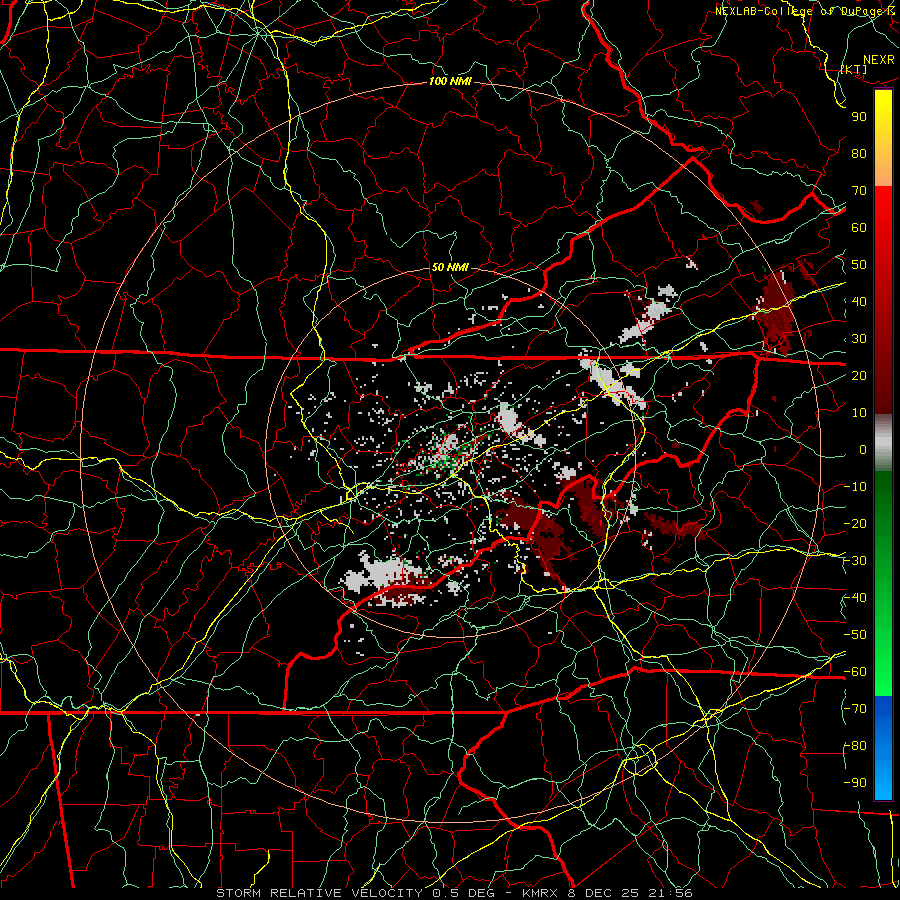Click the 70 value on the velocity scale

[x=859, y=191]
